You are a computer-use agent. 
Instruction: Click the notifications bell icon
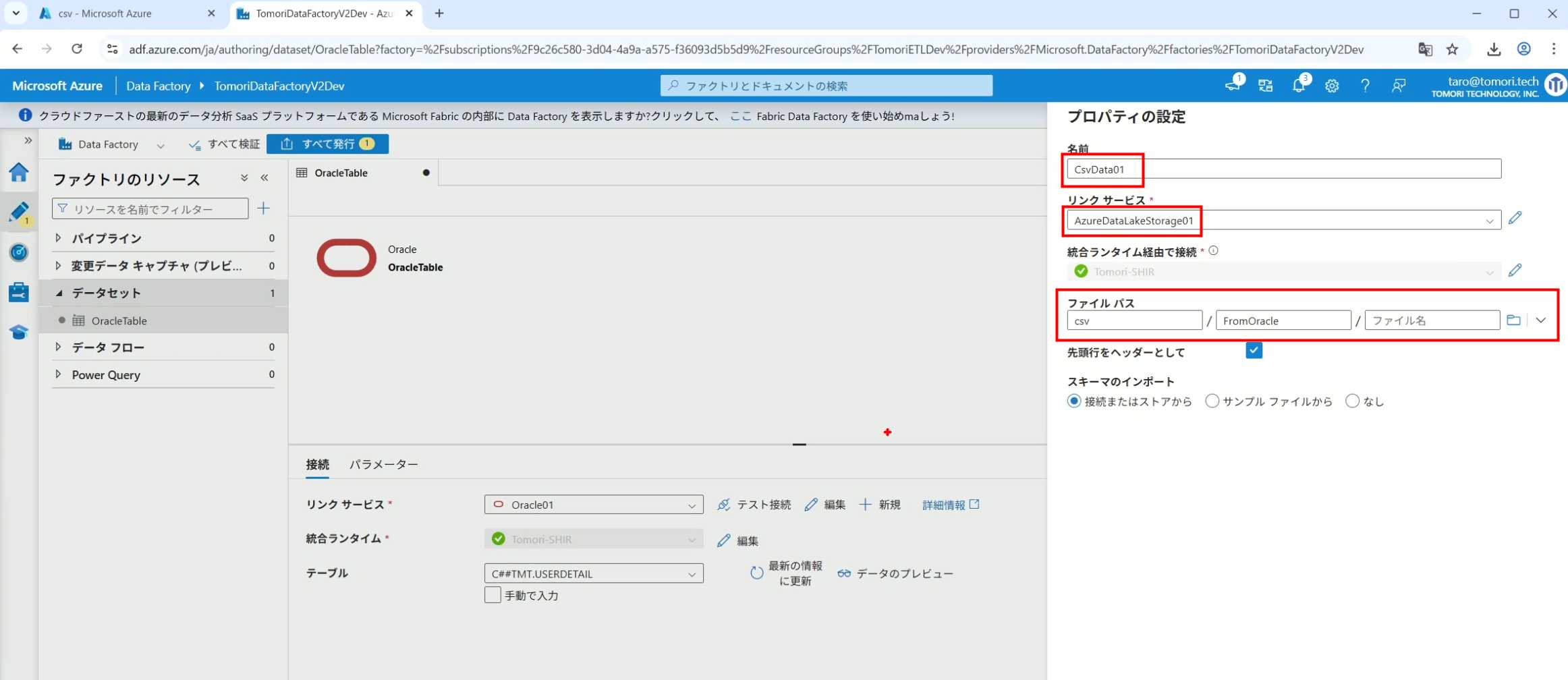1298,86
